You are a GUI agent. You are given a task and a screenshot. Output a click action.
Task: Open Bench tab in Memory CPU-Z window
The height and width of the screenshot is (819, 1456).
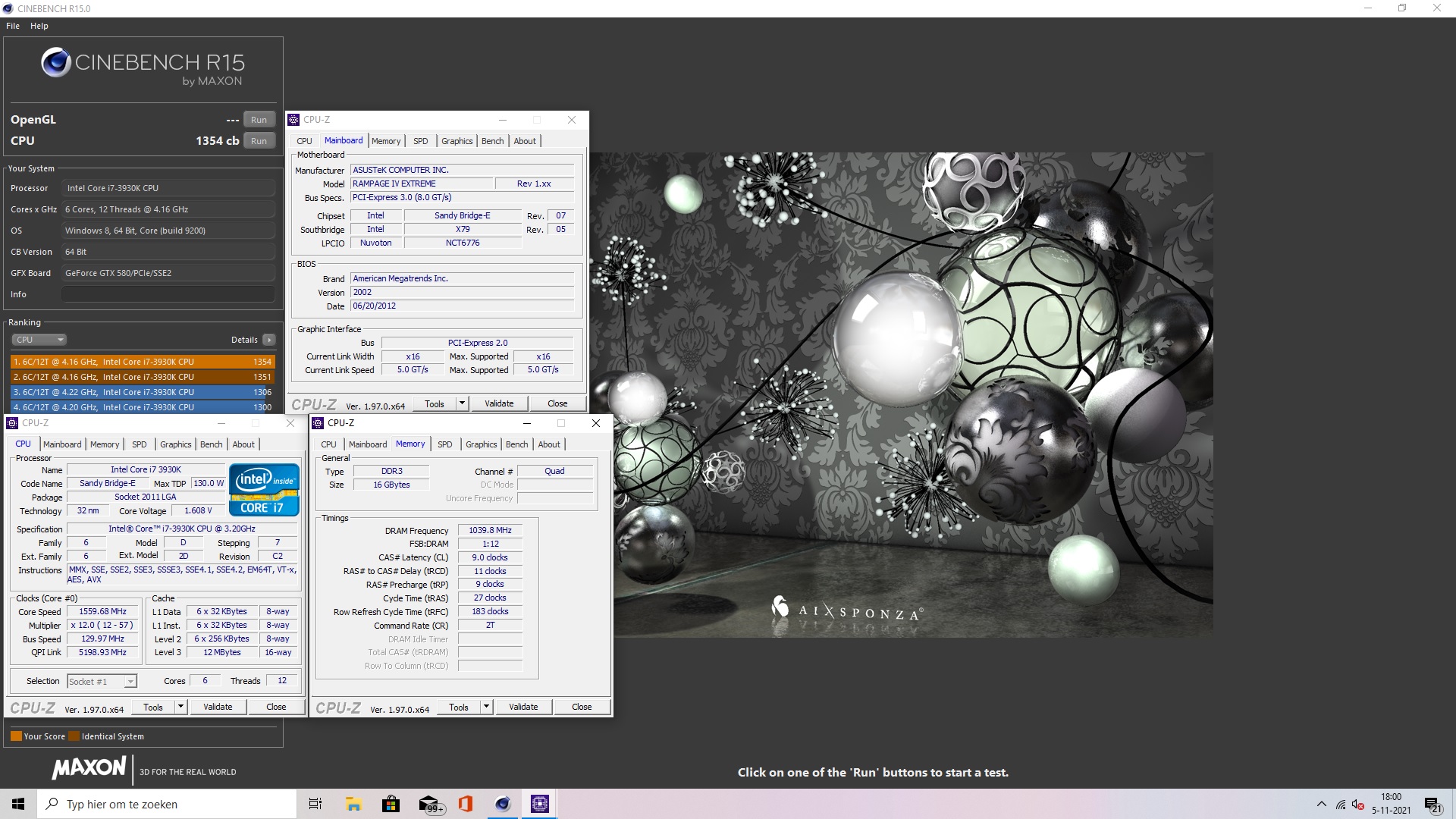point(516,444)
